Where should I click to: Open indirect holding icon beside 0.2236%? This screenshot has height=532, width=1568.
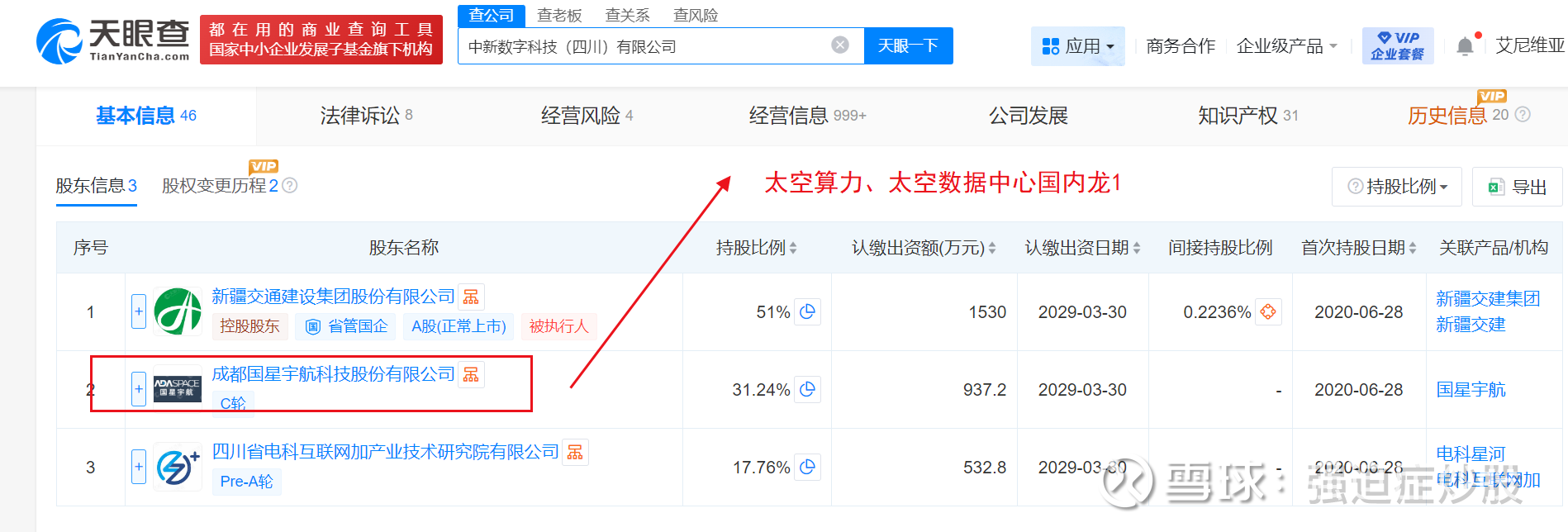(x=1268, y=311)
